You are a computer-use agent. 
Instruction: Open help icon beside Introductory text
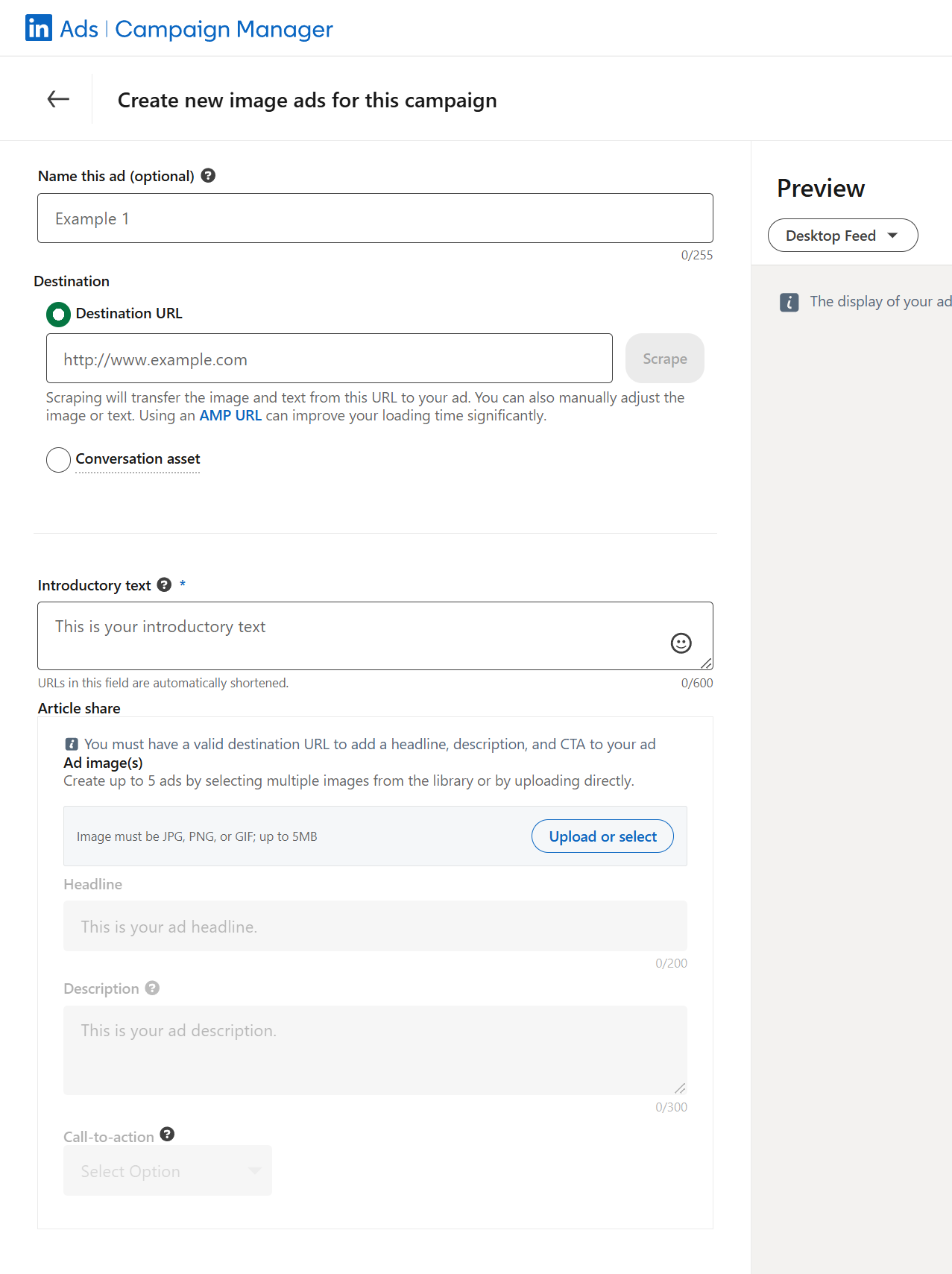165,584
